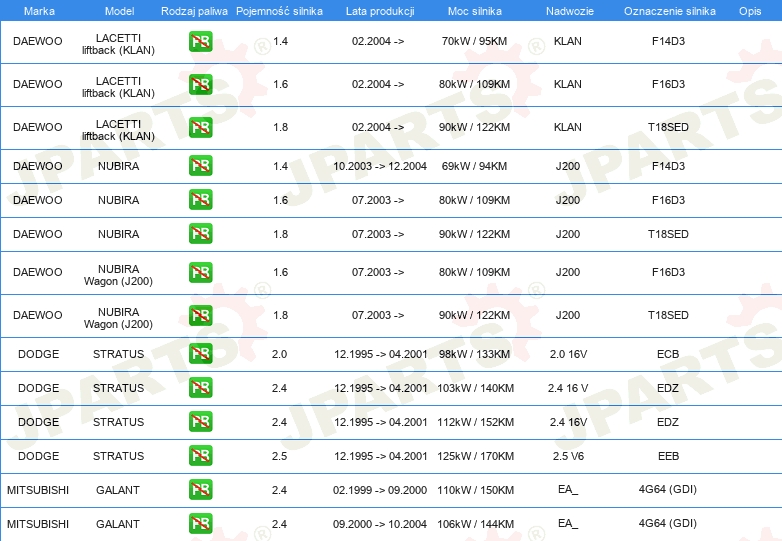Select the STRATUS 2.5 V6 row
The image size is (782, 541).
coord(391,456)
